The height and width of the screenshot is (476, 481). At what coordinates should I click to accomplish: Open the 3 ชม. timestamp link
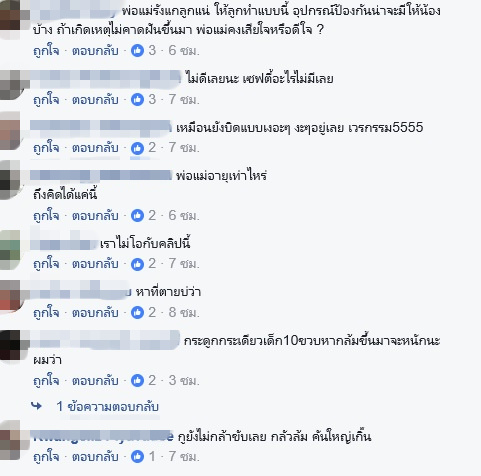pos(184,380)
